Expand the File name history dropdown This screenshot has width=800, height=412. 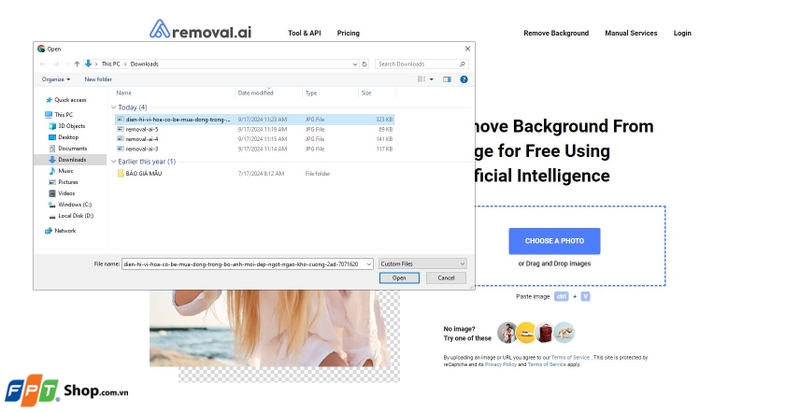369,264
